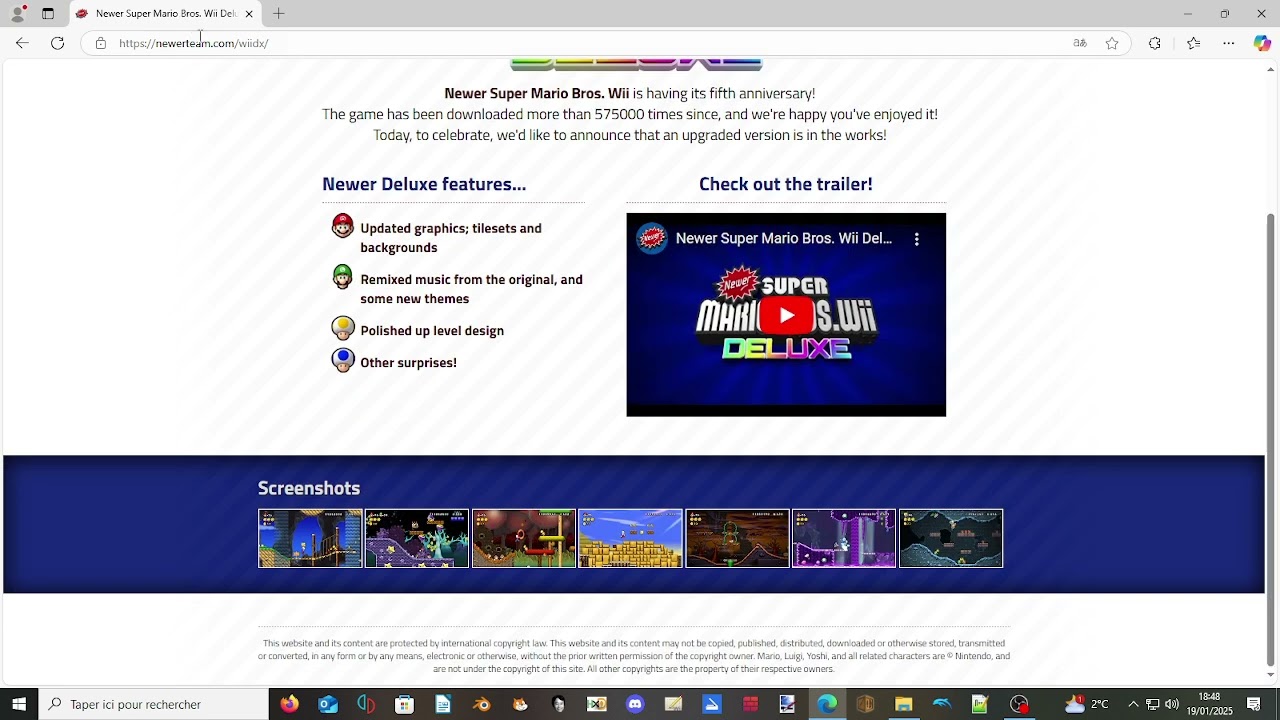Open the fifth screenshot thumbnail with dark orange hills

point(737,539)
